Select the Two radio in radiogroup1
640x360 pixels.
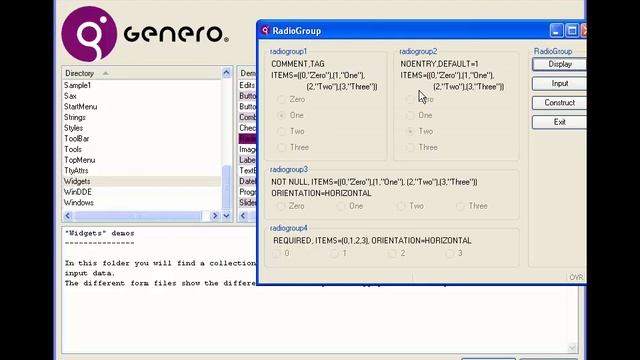(x=281, y=131)
